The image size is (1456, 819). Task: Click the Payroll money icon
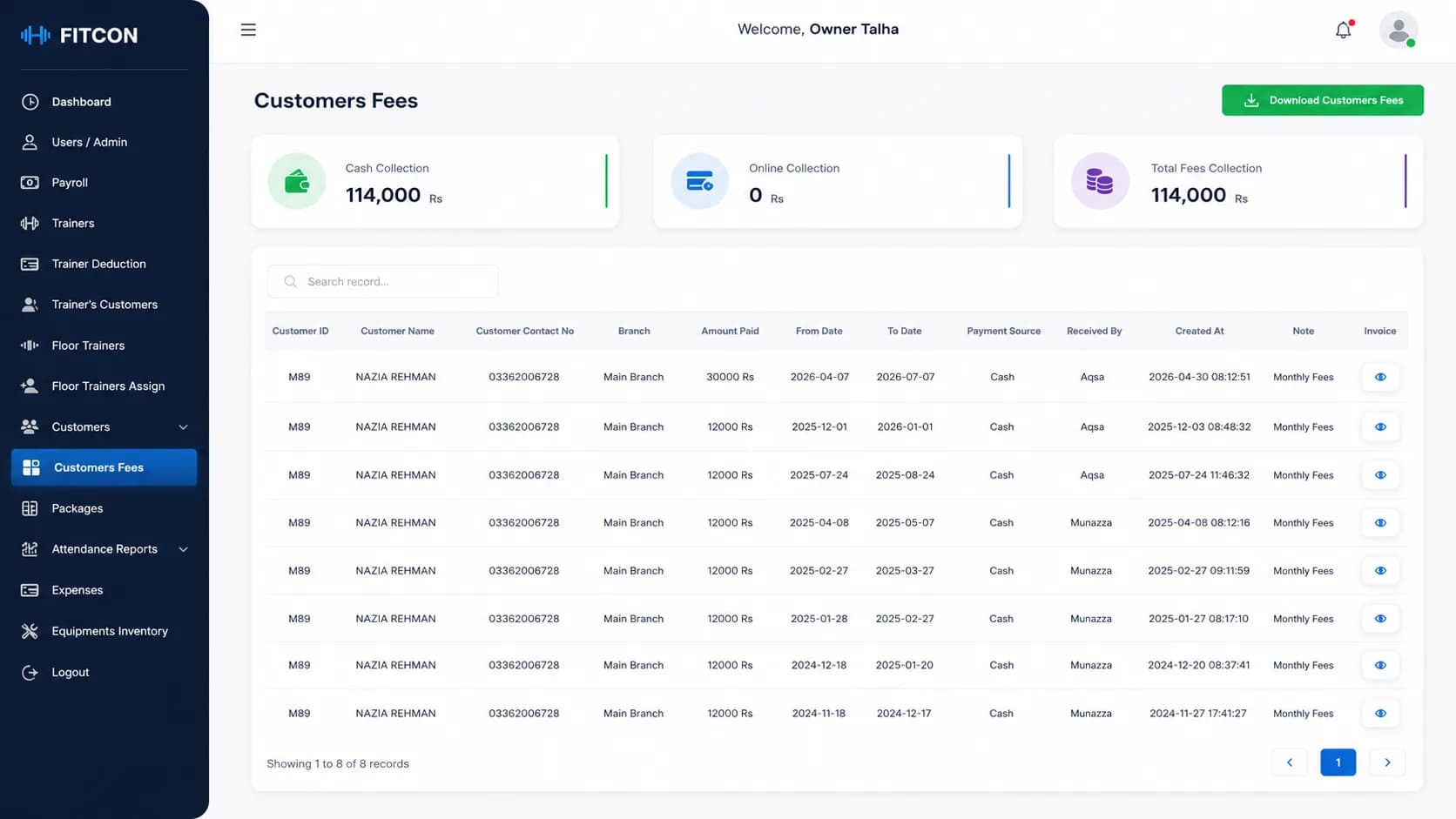pyautogui.click(x=30, y=183)
